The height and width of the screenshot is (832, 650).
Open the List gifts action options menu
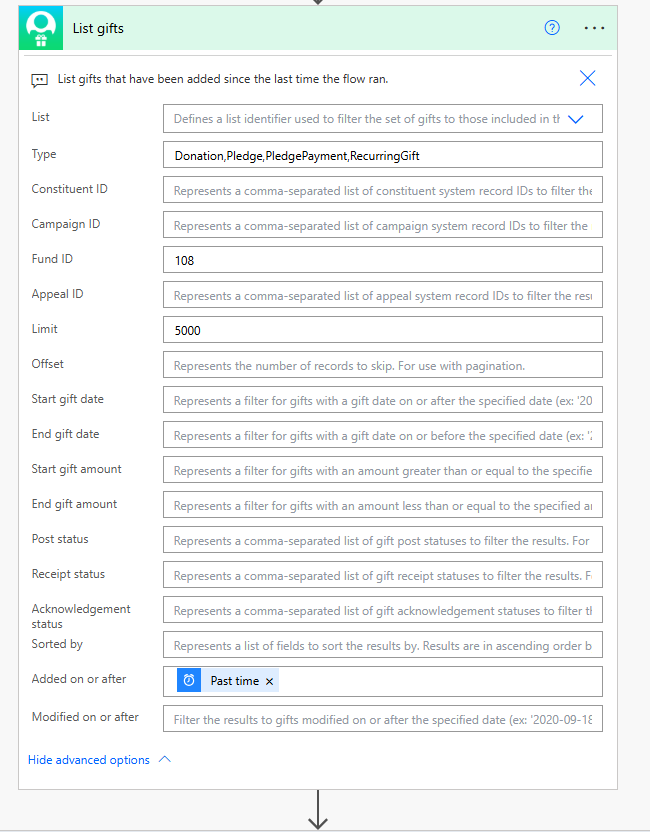click(x=595, y=28)
